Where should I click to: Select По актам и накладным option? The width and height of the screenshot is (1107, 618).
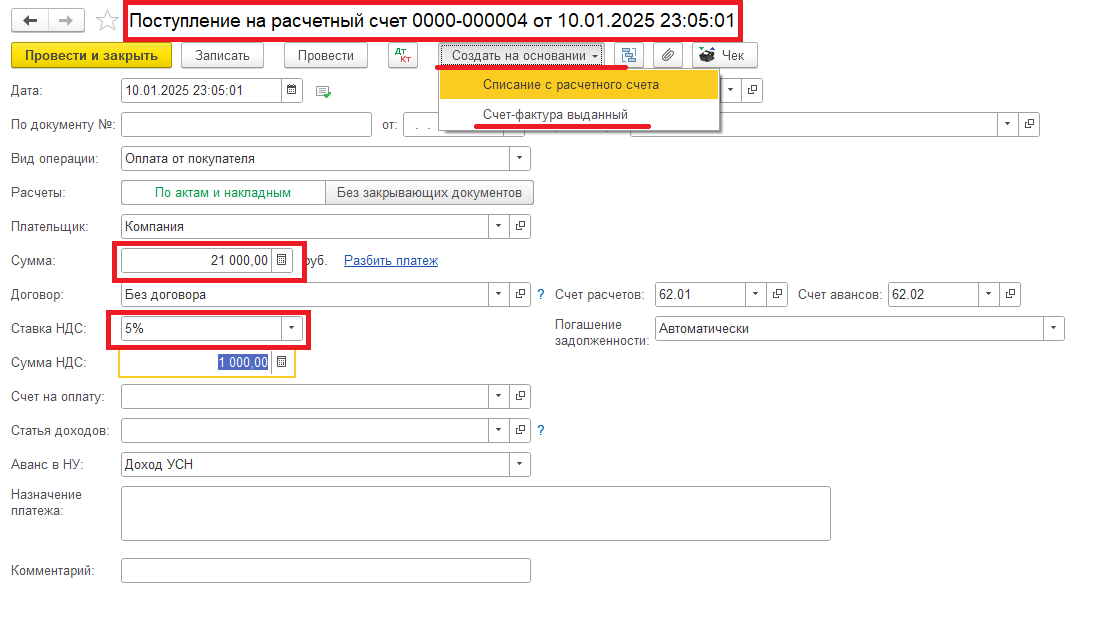pos(223,192)
